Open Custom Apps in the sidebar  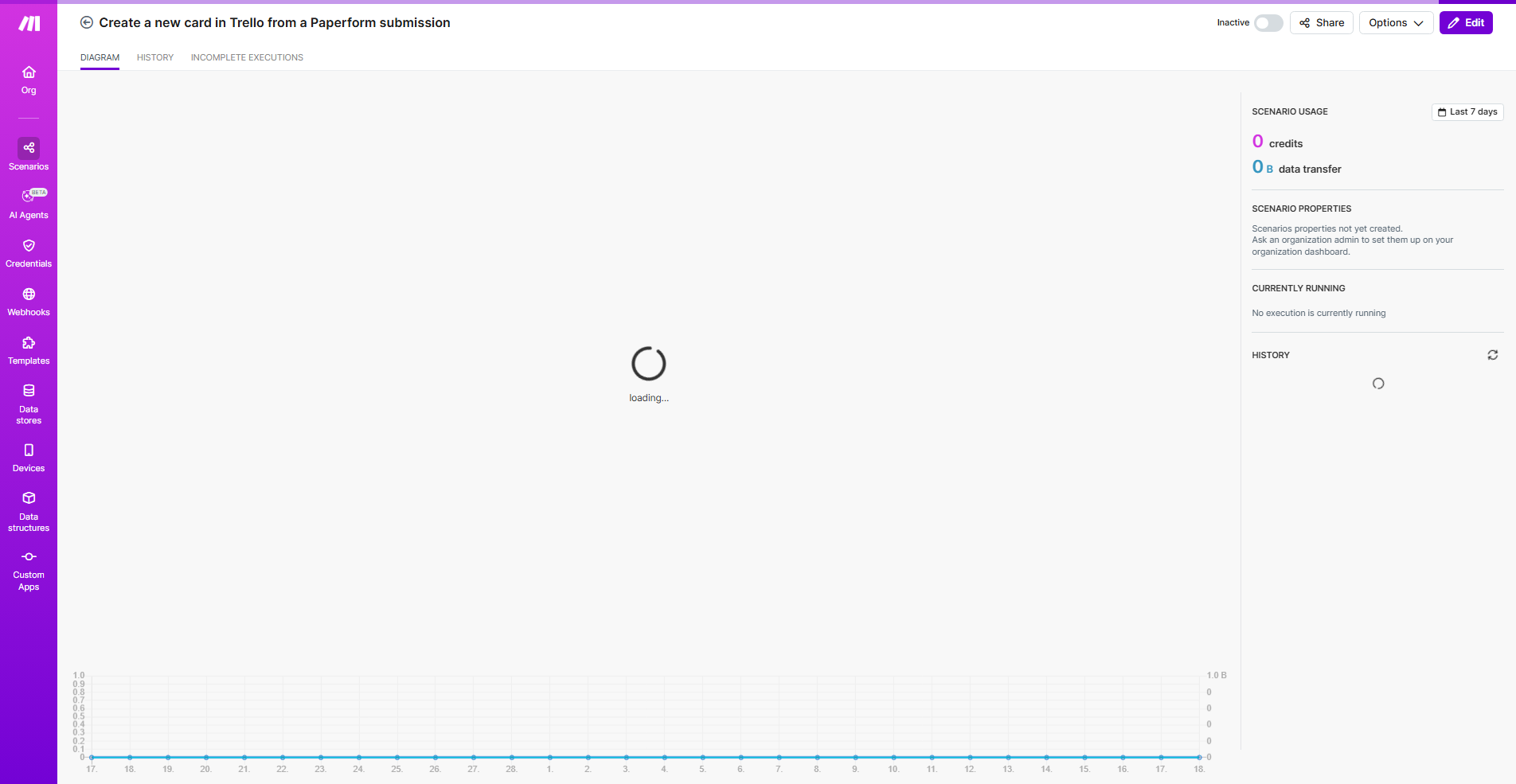[29, 570]
